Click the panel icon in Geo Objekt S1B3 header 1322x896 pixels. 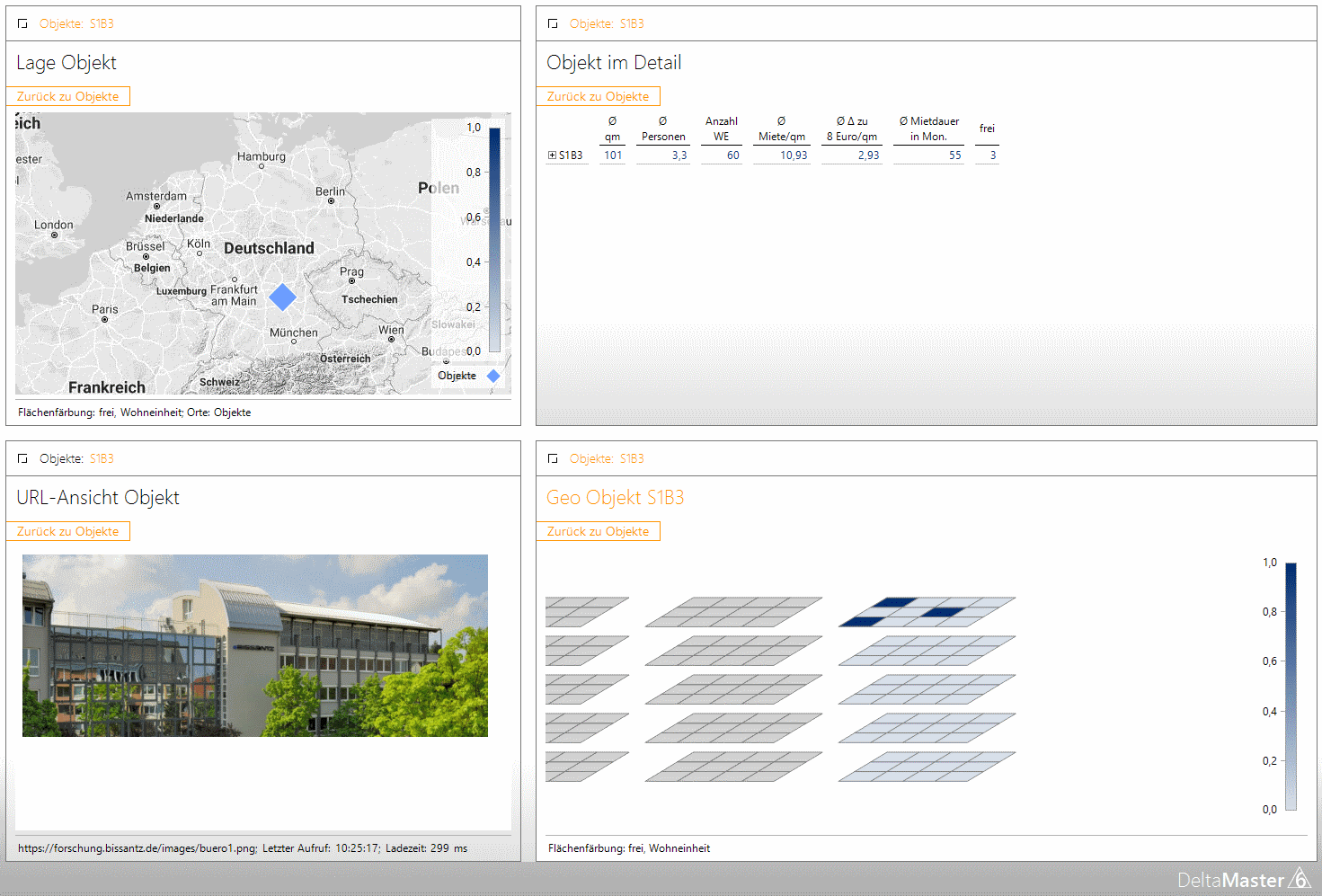click(x=553, y=458)
